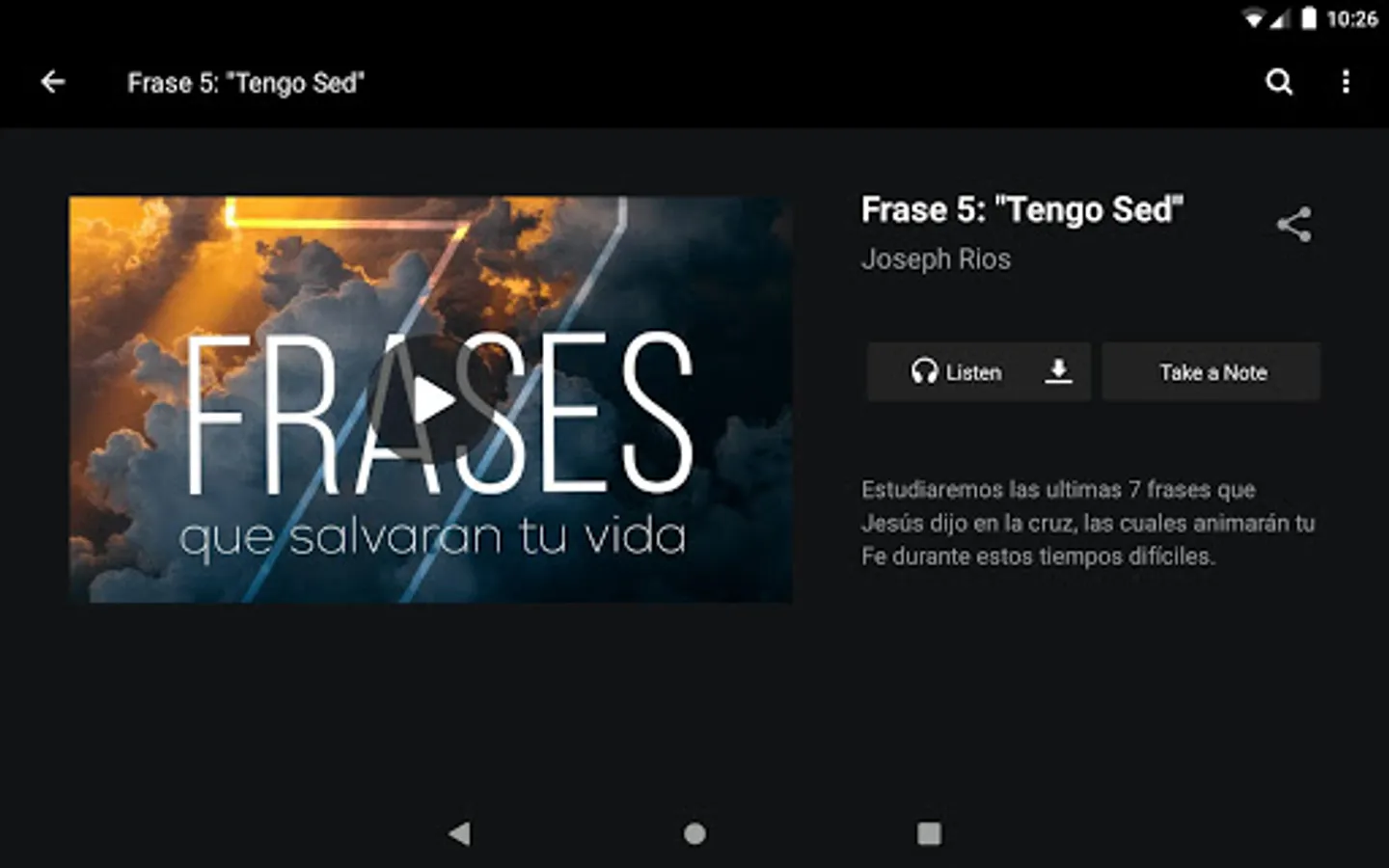This screenshot has height=868, width=1389.
Task: Tap the 10:26 clock
Action: 1351,18
